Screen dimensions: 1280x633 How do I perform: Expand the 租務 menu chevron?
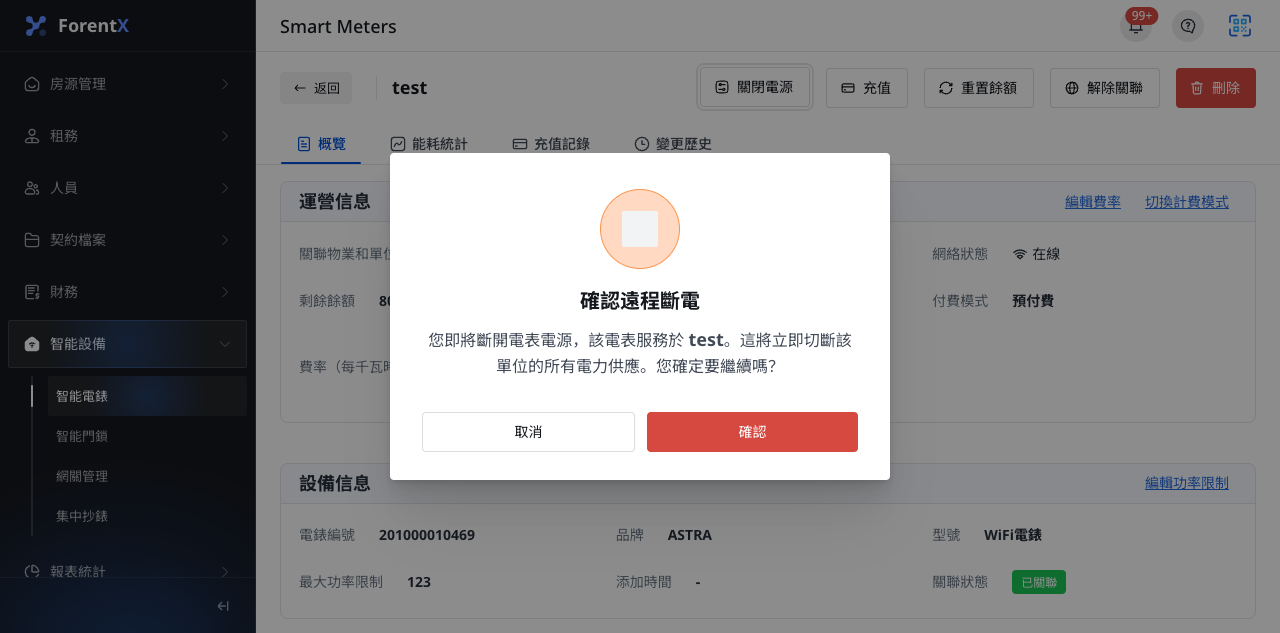[x=224, y=136]
